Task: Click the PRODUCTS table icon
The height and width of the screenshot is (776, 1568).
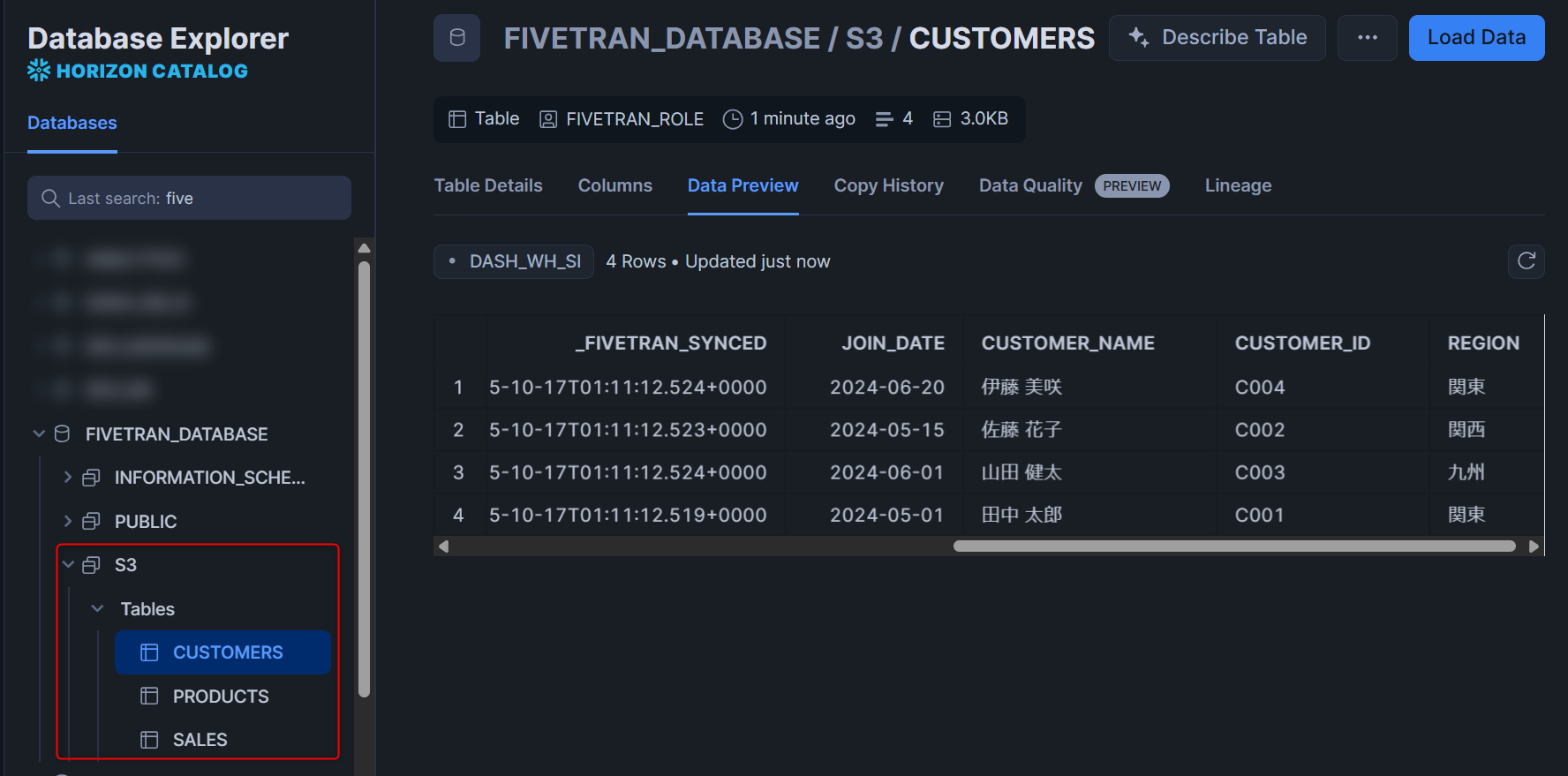Action: point(149,697)
